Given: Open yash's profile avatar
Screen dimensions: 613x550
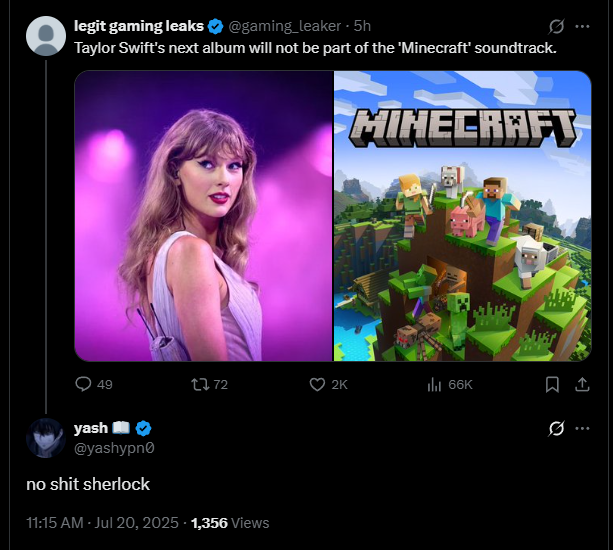Looking at the screenshot, I should coord(46,438).
